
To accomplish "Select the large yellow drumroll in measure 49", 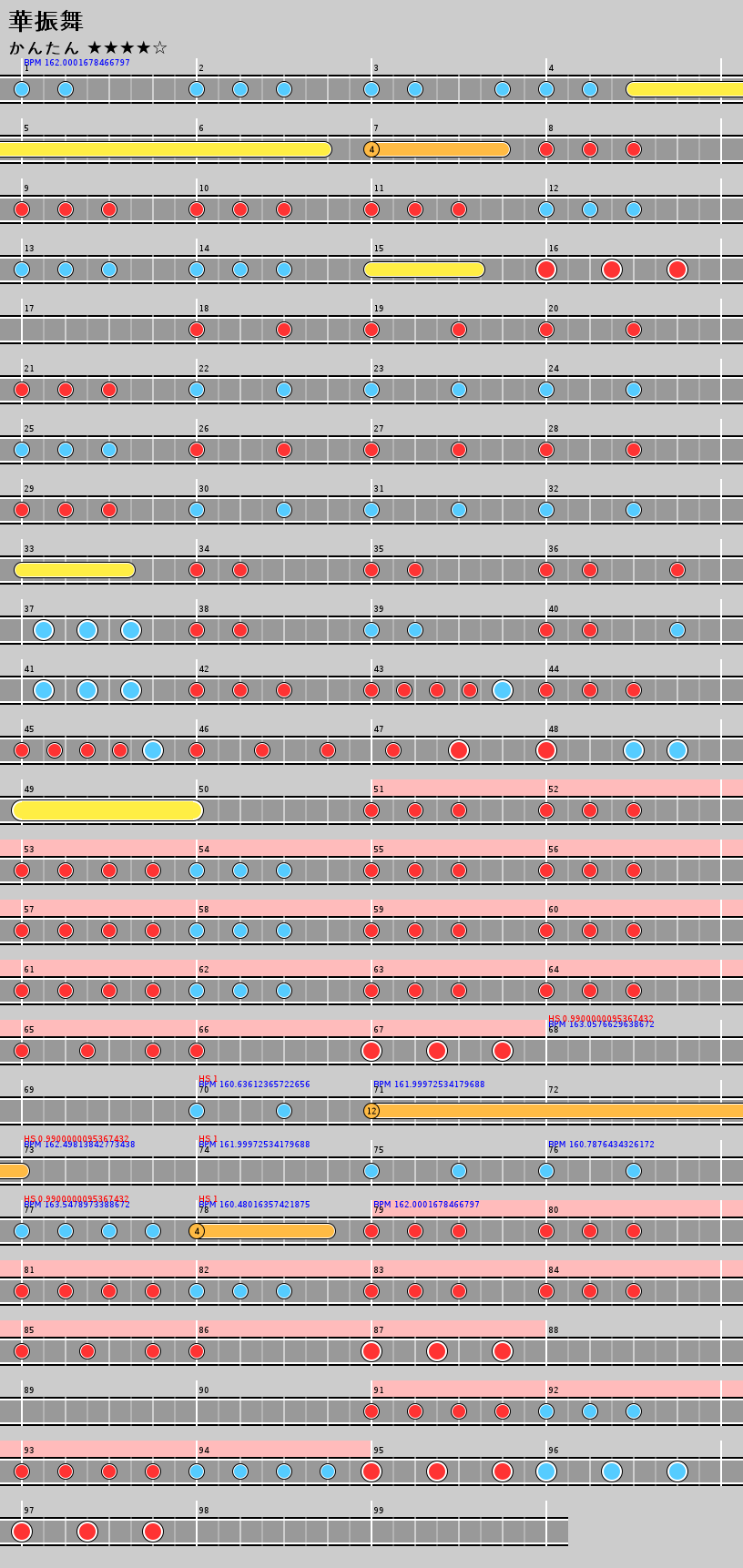I will [107, 810].
